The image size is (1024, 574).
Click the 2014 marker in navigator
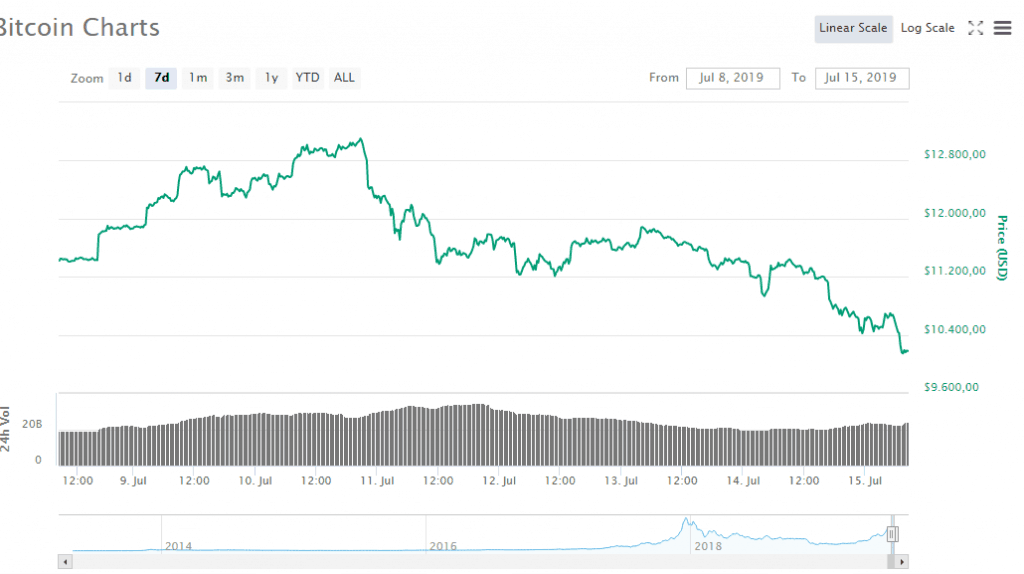(178, 546)
